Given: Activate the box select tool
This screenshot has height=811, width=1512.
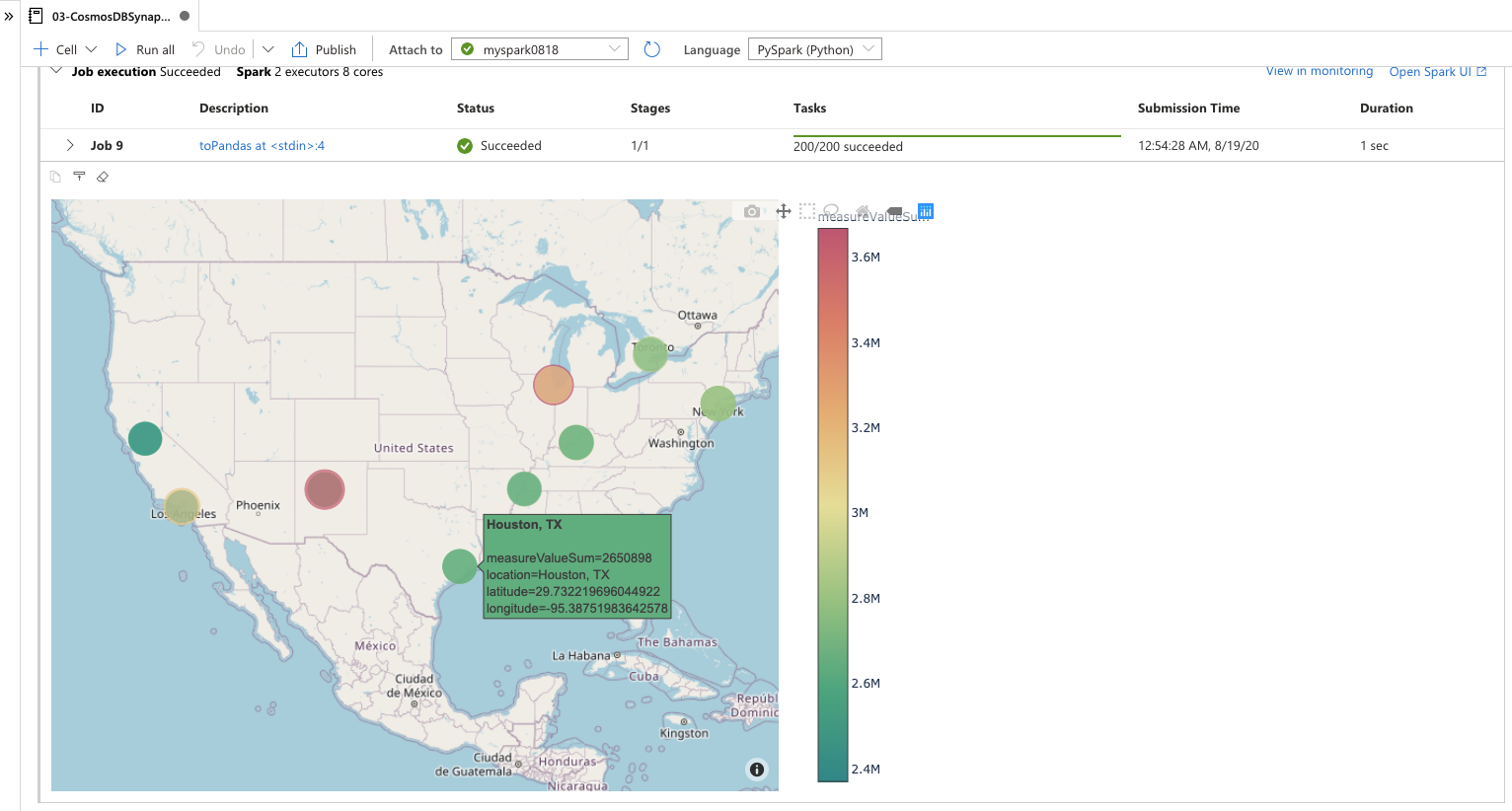Looking at the screenshot, I should click(807, 210).
